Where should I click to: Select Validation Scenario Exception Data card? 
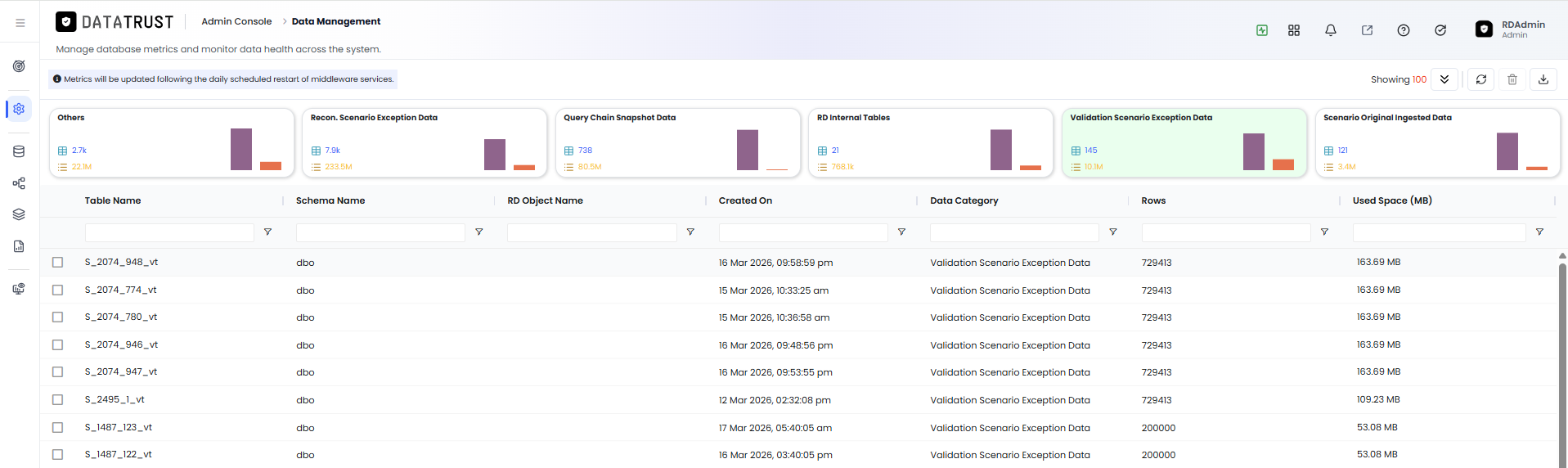(1184, 142)
